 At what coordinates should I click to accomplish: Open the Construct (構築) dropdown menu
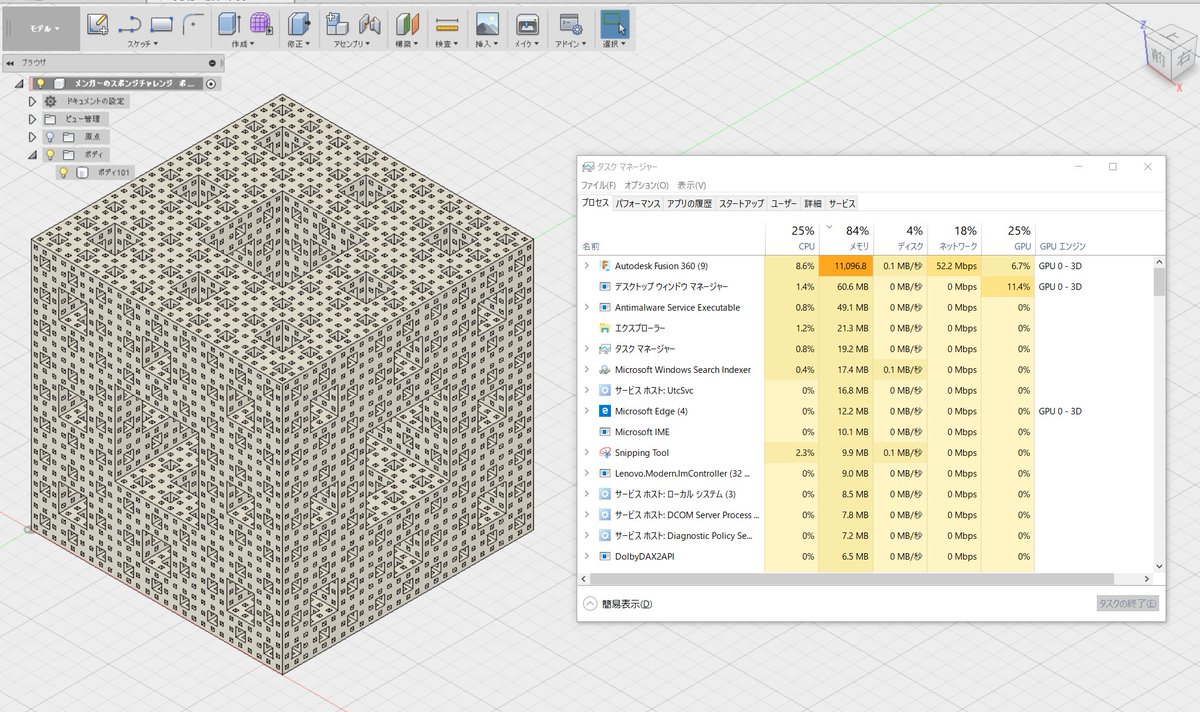coord(406,44)
